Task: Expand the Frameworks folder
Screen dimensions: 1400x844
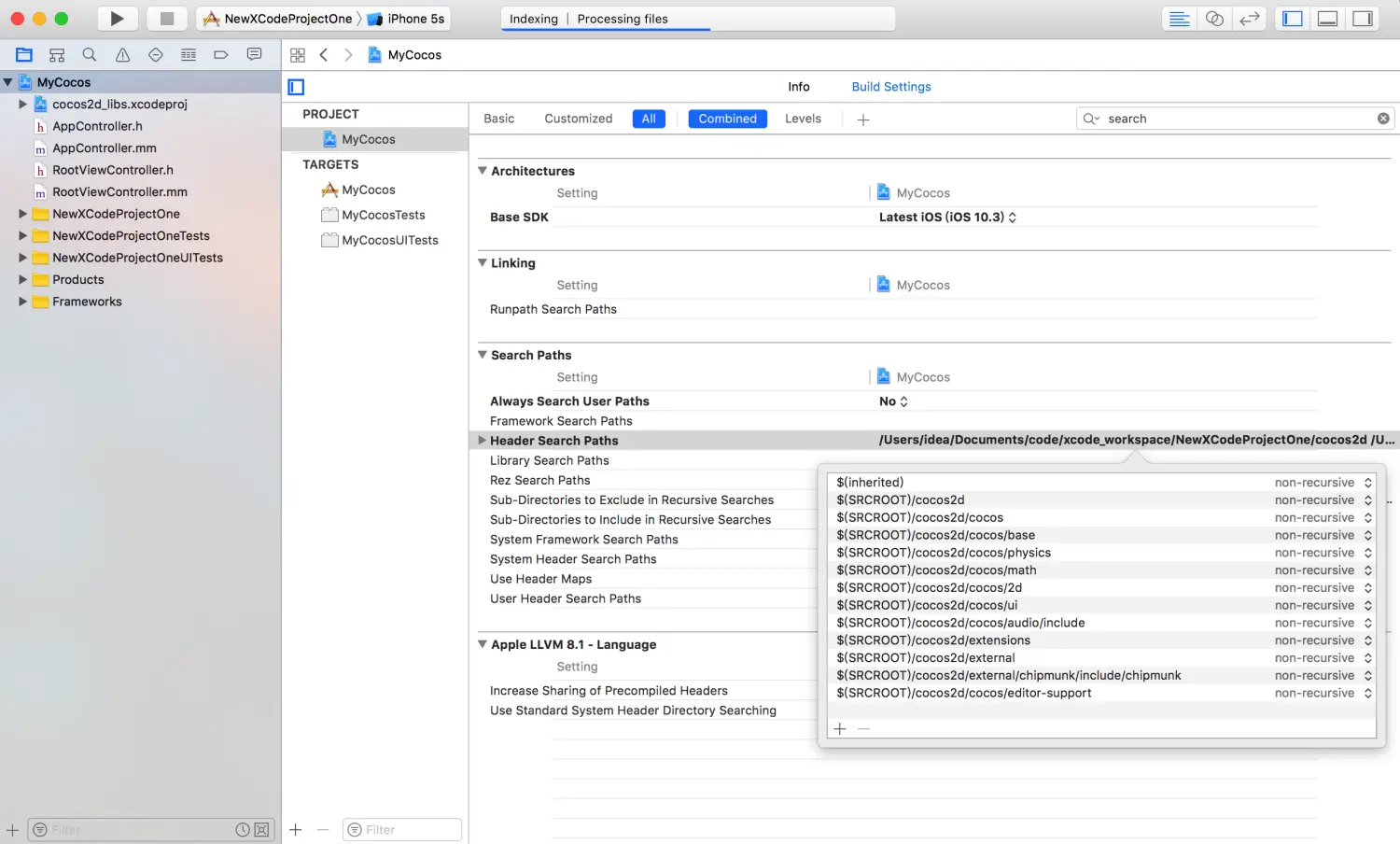Action: coord(23,302)
